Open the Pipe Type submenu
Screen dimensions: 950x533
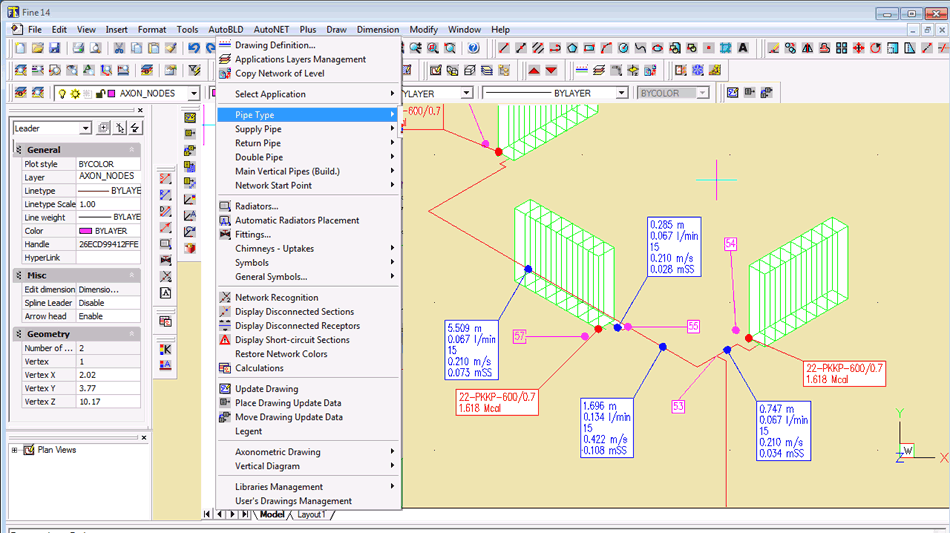309,114
